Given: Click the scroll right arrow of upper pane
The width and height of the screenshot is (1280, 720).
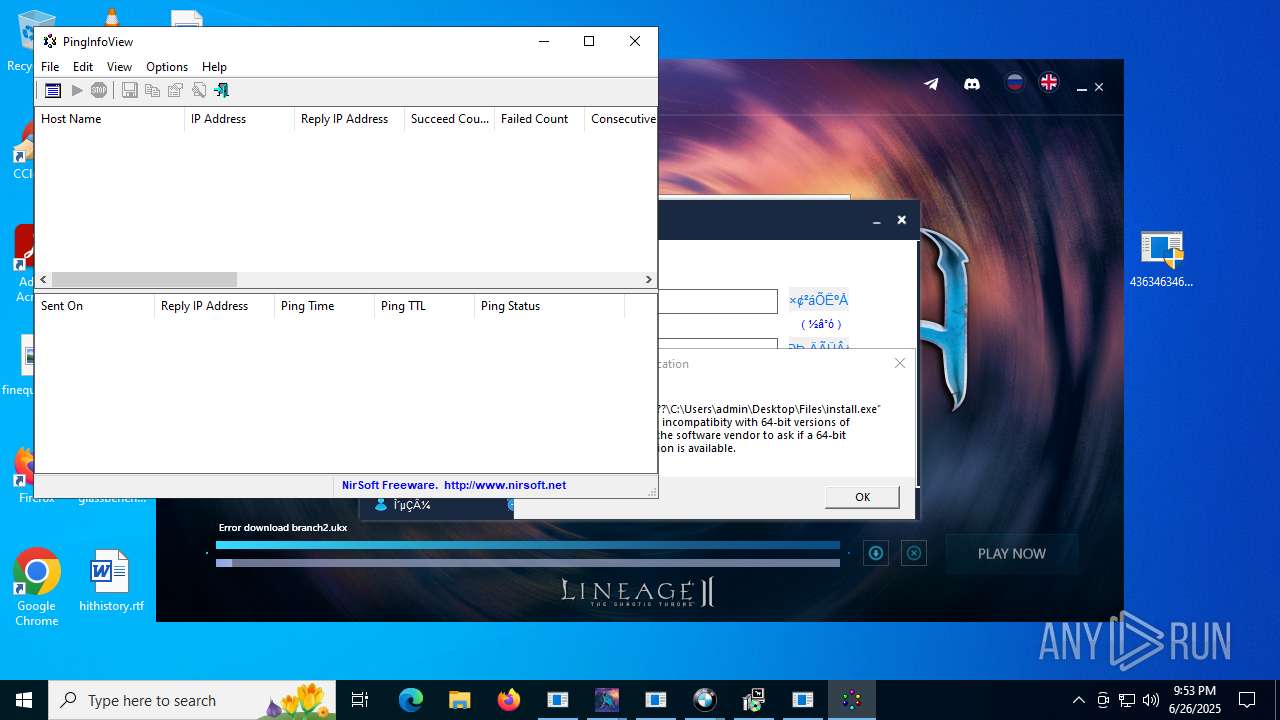Looking at the screenshot, I should (x=648, y=280).
